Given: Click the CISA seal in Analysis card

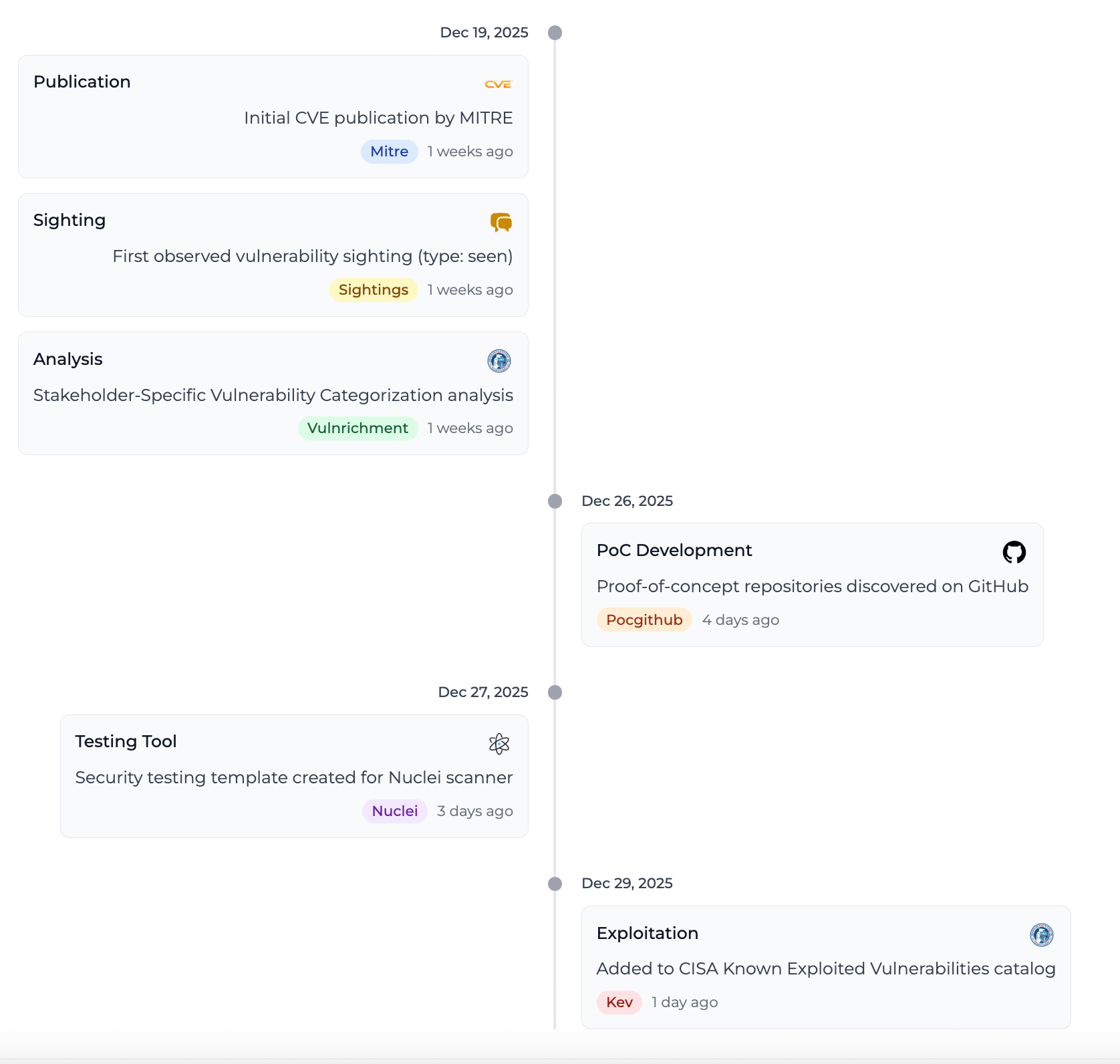Looking at the screenshot, I should [x=499, y=361].
